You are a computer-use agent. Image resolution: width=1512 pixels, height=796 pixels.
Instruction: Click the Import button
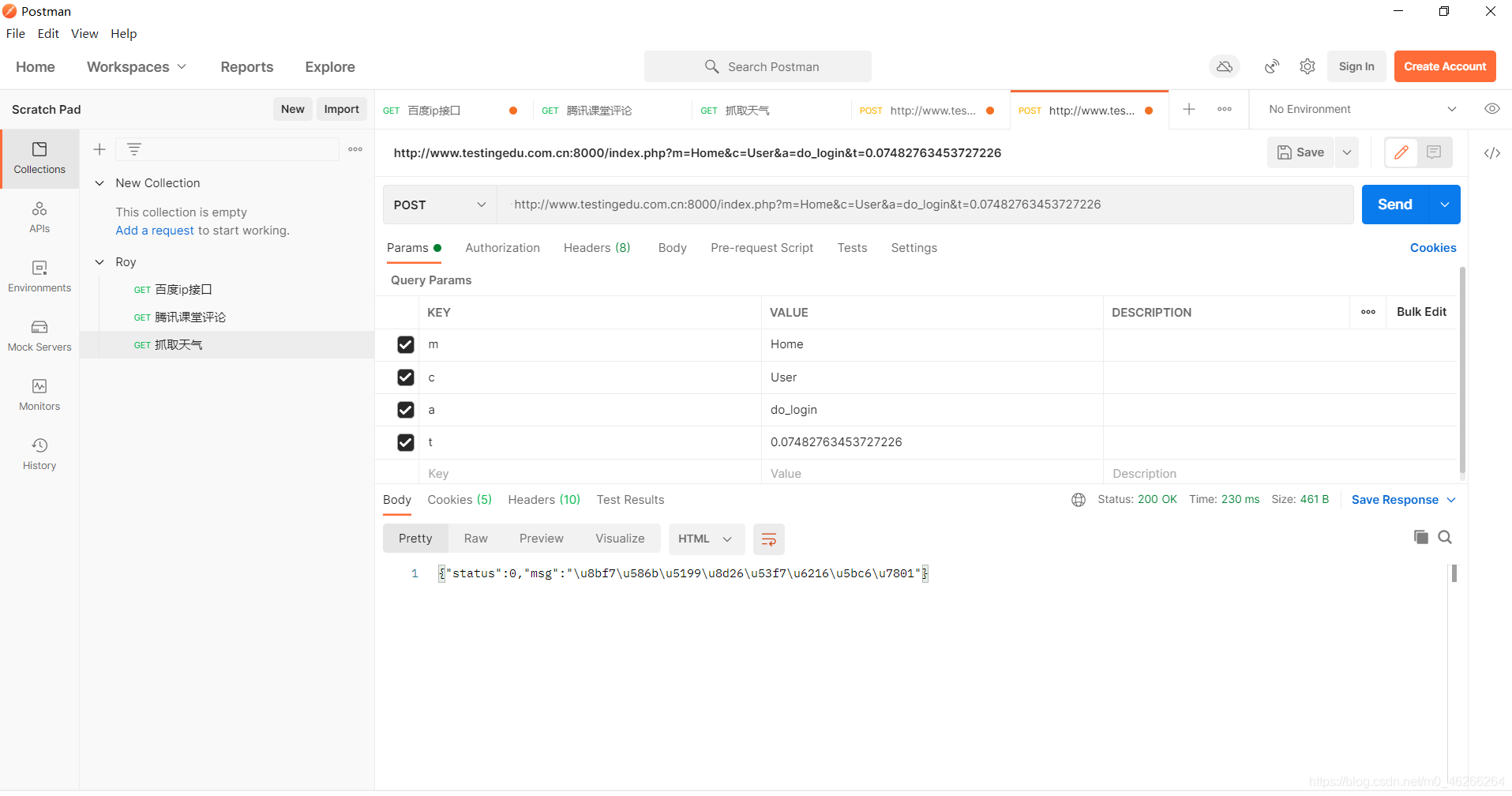click(341, 110)
